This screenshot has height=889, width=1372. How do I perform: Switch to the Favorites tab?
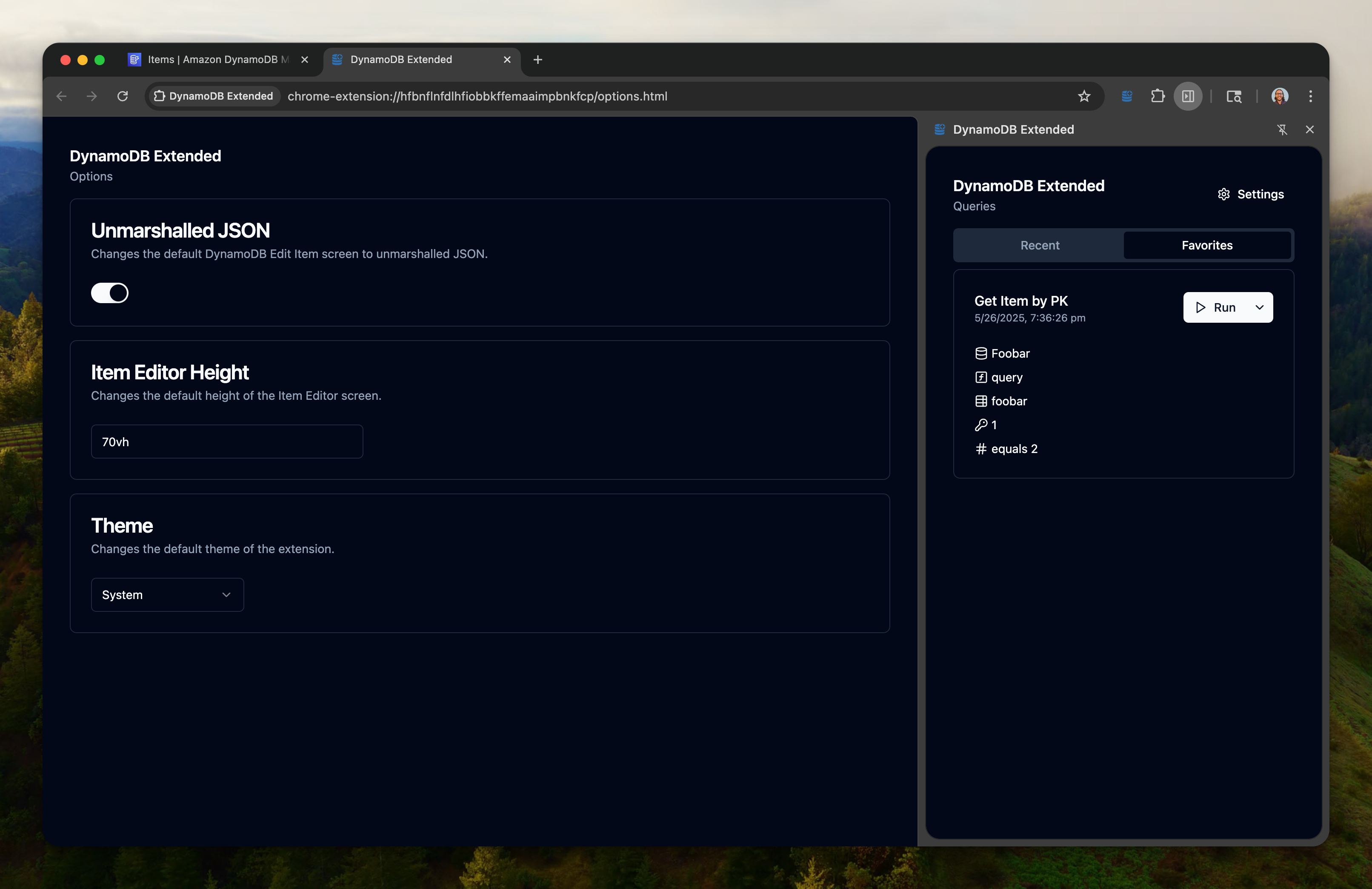[x=1207, y=245]
